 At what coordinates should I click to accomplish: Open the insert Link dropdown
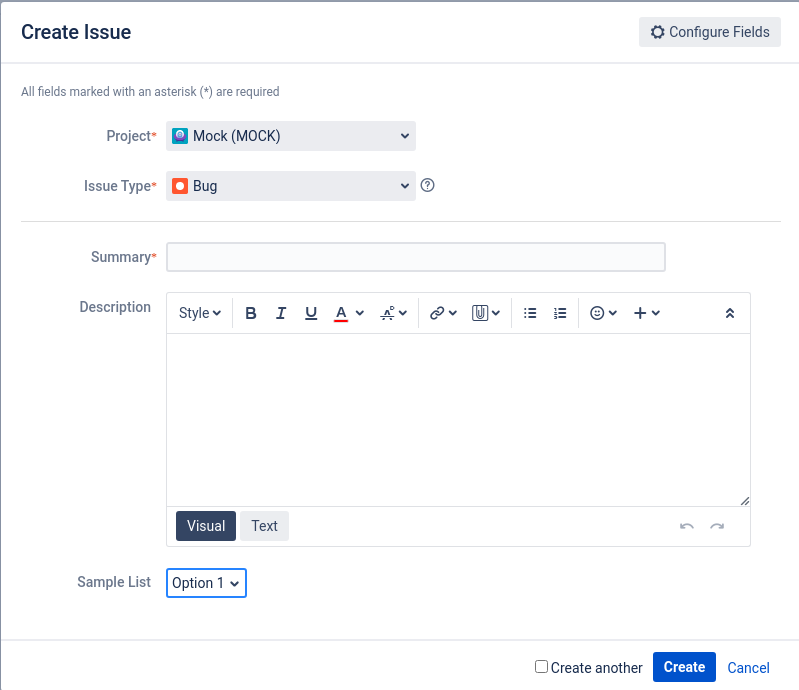pyautogui.click(x=443, y=313)
